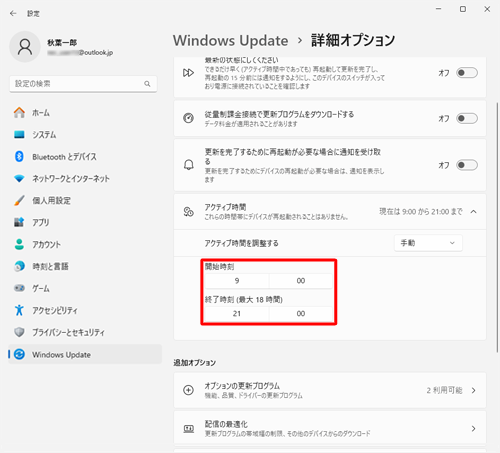Click 現在は 9:00 から 21:00 まで text
500x453 pixels.
coord(421,212)
